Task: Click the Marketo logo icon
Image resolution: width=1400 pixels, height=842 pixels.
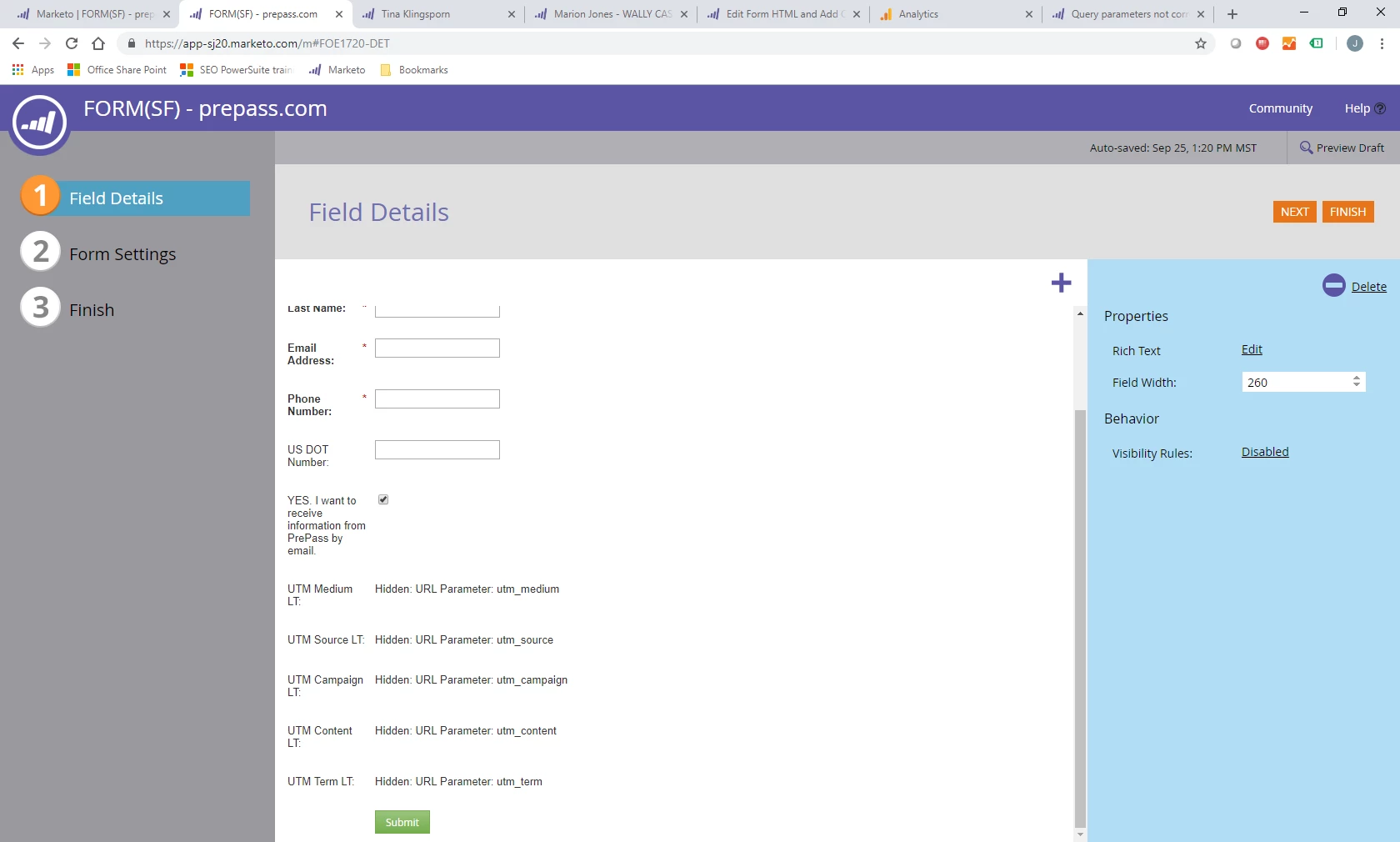Action: (39, 123)
